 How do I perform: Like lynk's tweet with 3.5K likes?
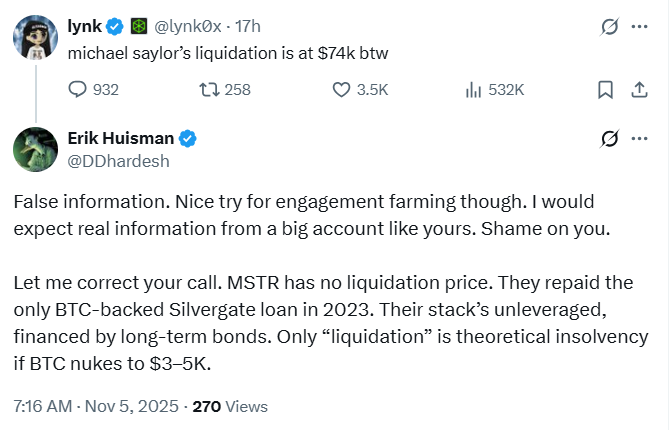[342, 90]
